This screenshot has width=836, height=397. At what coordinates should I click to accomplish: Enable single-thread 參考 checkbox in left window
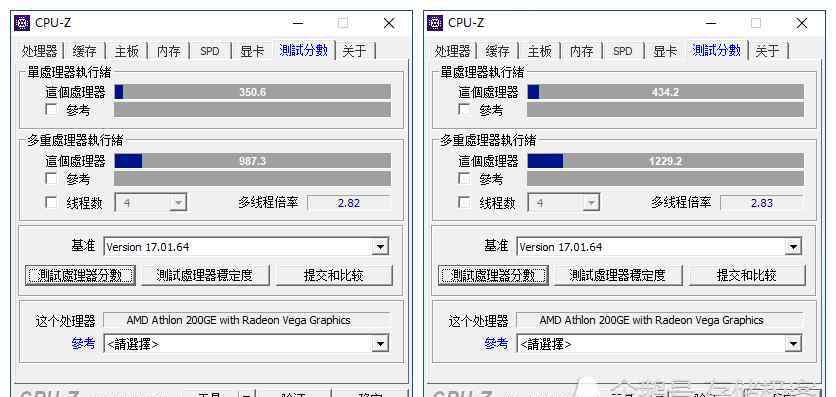tap(52, 110)
